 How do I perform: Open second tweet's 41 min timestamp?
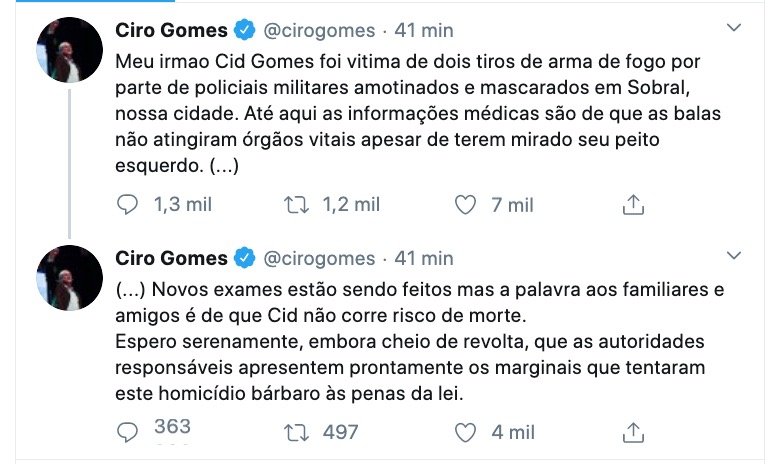(424, 258)
